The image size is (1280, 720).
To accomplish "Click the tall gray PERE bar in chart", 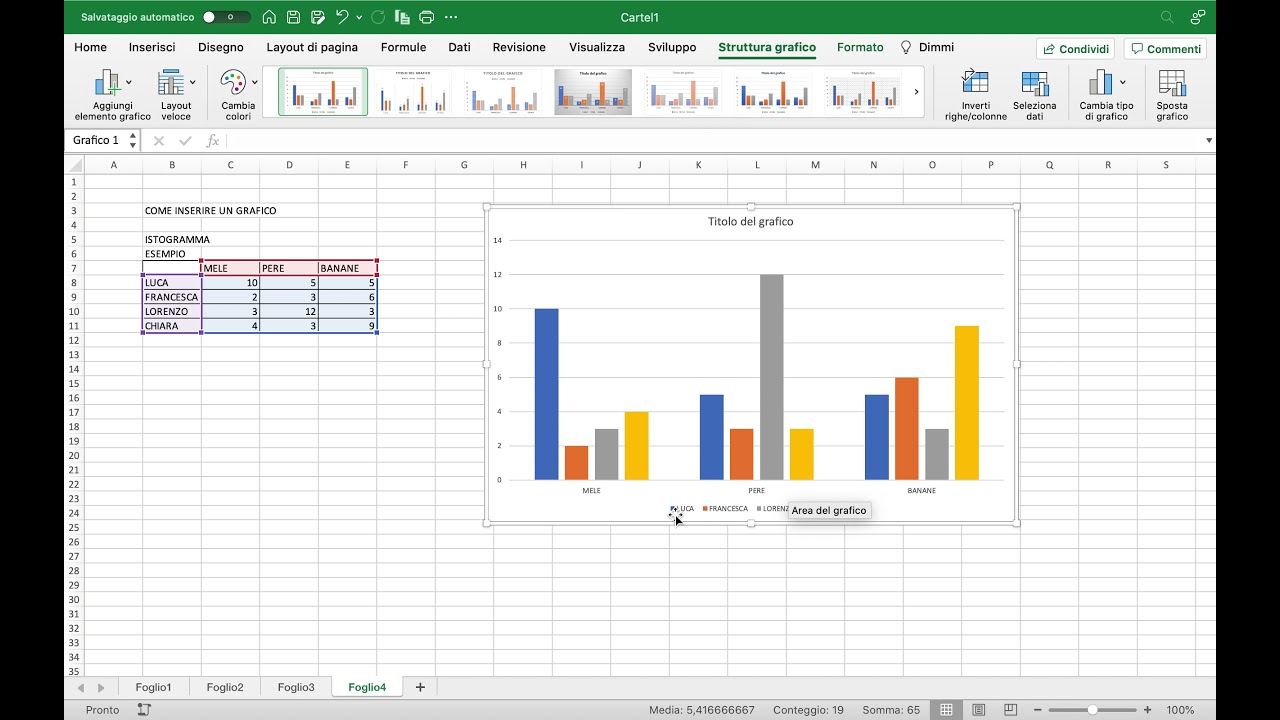I will [771, 377].
